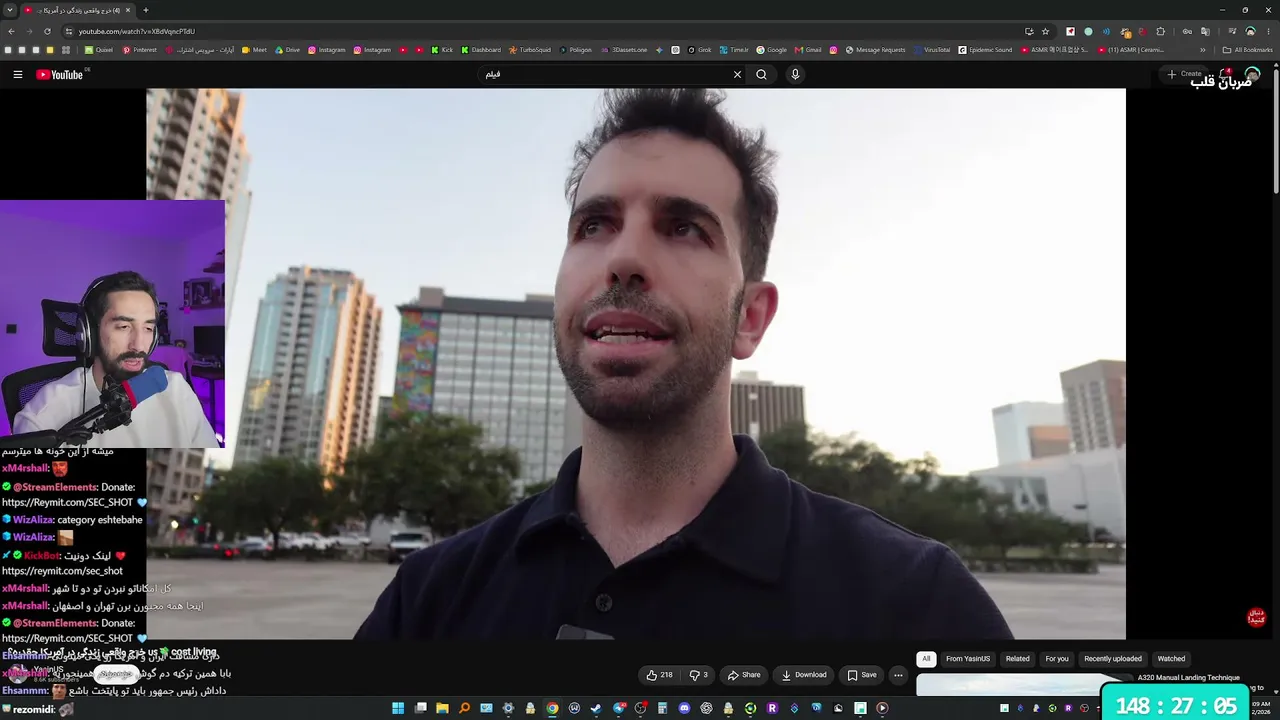1280x720 pixels.
Task: Reload the YouTube page
Action: 47,31
